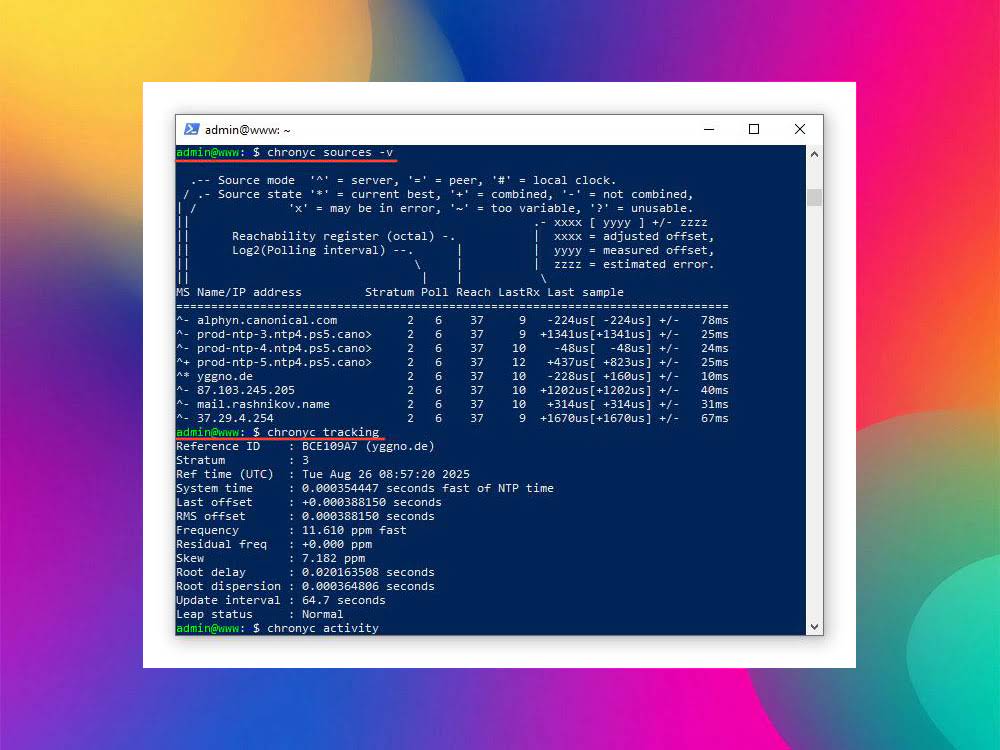This screenshot has height=750, width=1000.
Task: Select the prod-ntp-3.ntp4.ps5.cano> source name
Action: click(x=284, y=334)
